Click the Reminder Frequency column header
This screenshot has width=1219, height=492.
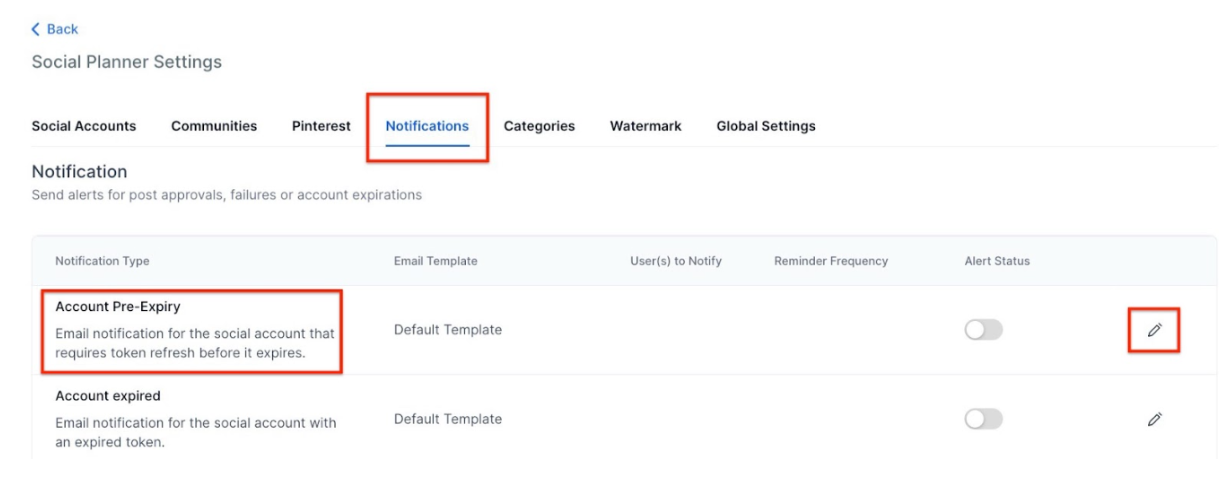pos(831,261)
